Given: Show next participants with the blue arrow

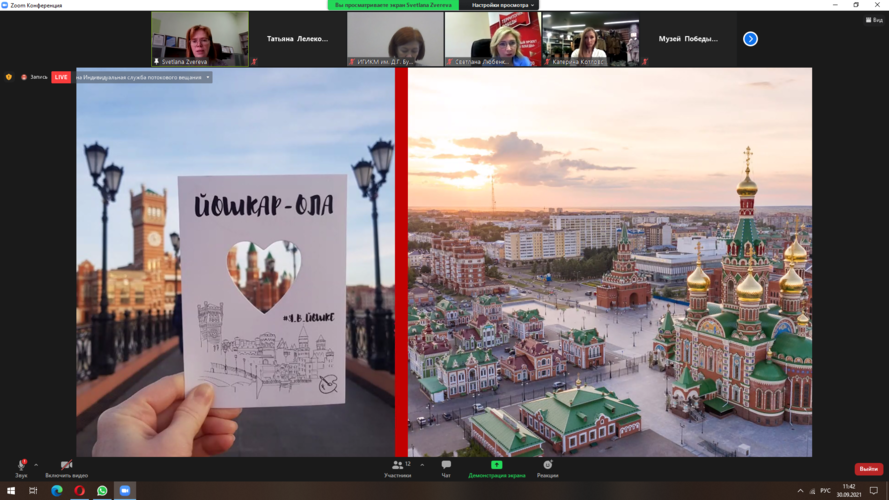Looking at the screenshot, I should [x=750, y=39].
